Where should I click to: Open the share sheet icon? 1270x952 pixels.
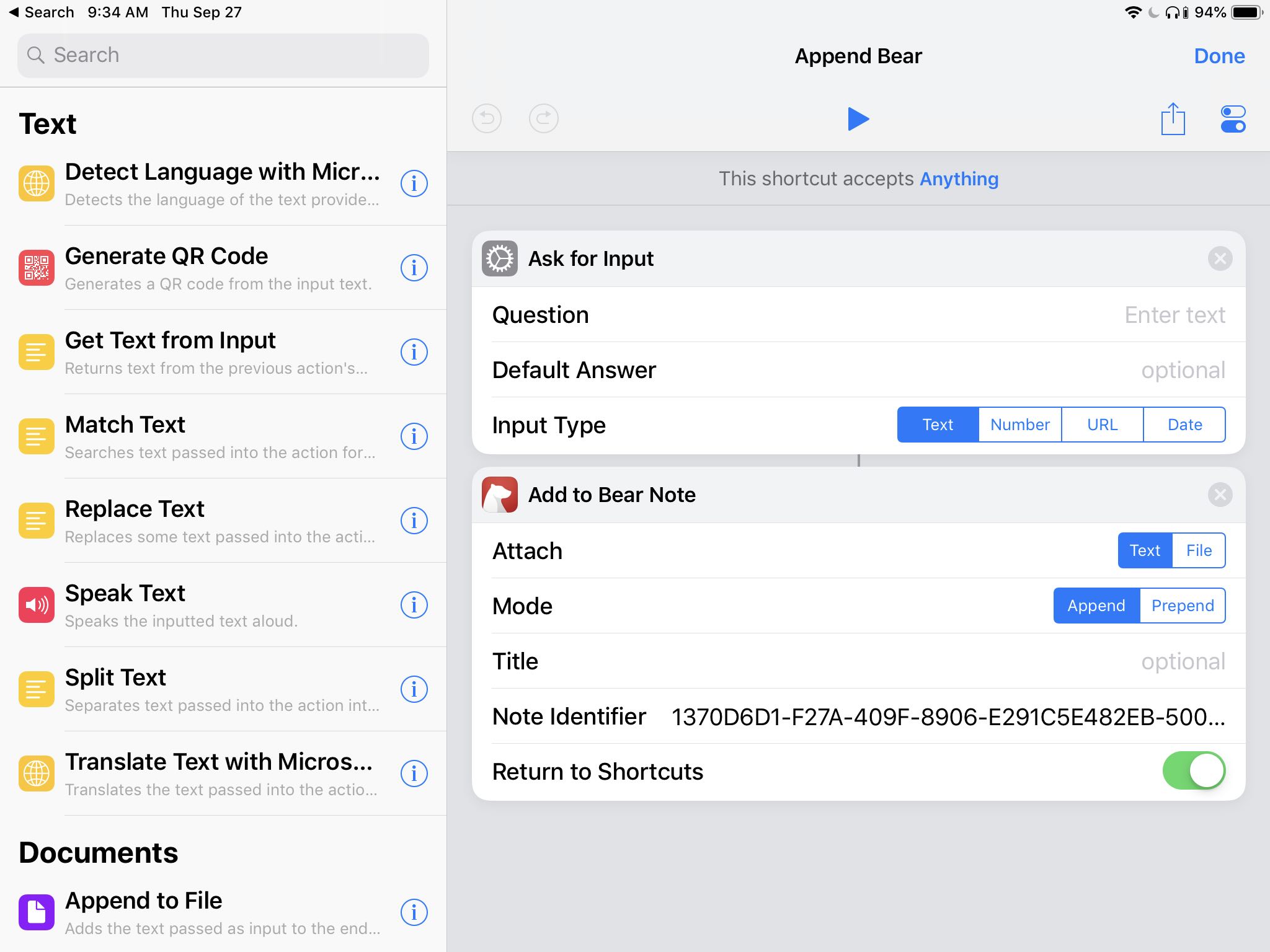pyautogui.click(x=1173, y=119)
